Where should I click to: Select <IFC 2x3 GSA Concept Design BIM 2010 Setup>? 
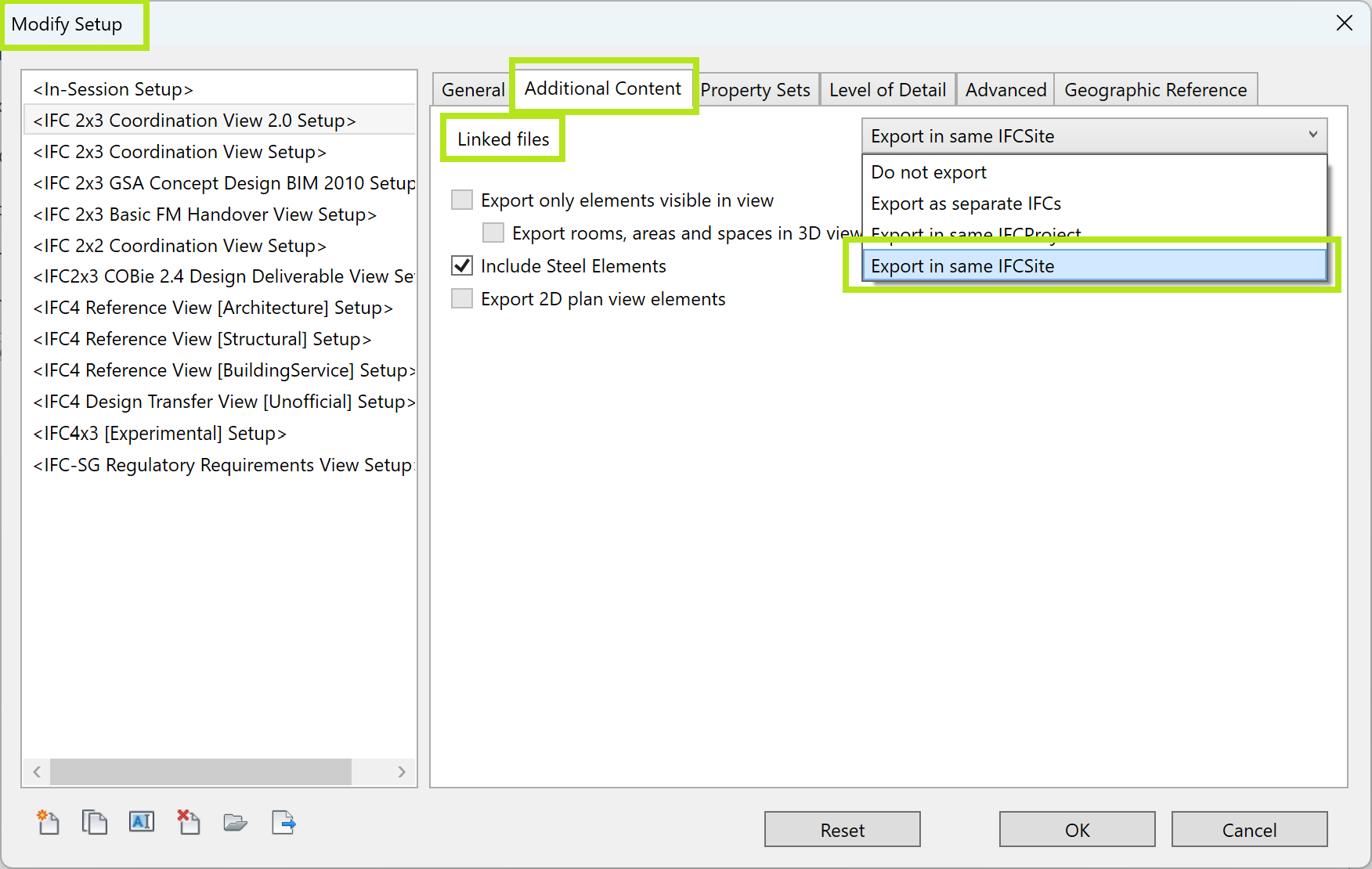point(219,183)
